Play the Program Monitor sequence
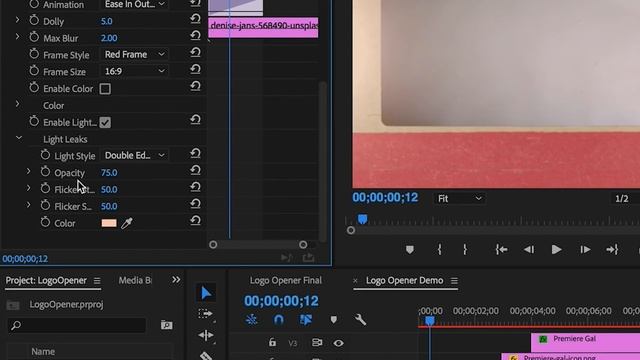Screen dimensions: 640x360 (x=556, y=249)
